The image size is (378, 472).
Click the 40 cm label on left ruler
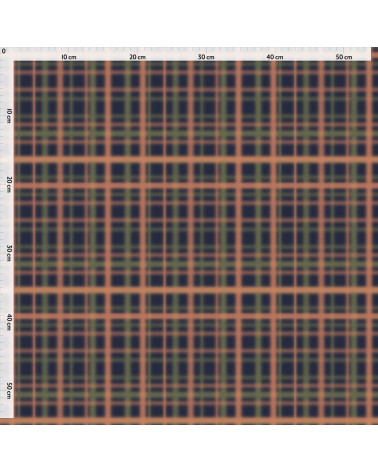(9, 322)
